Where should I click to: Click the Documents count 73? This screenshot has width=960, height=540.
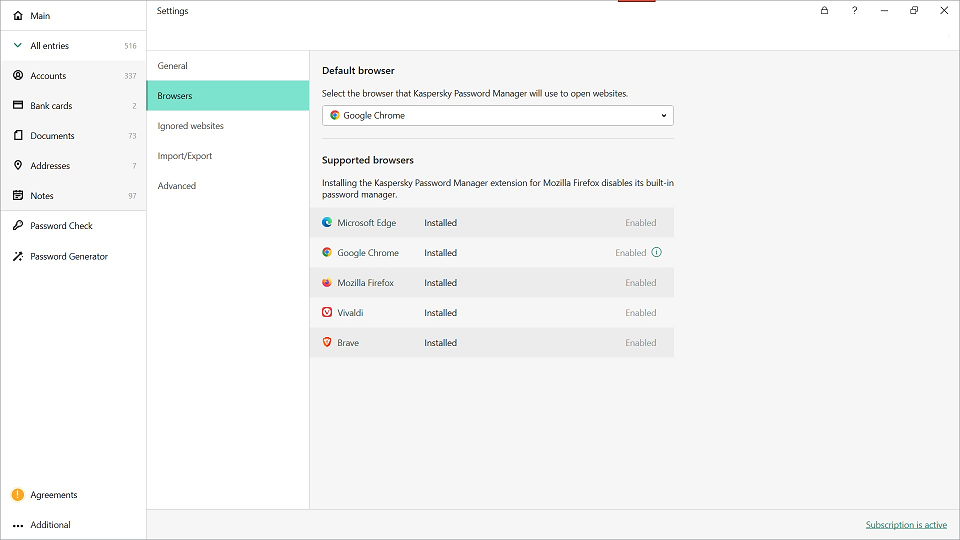(132, 136)
